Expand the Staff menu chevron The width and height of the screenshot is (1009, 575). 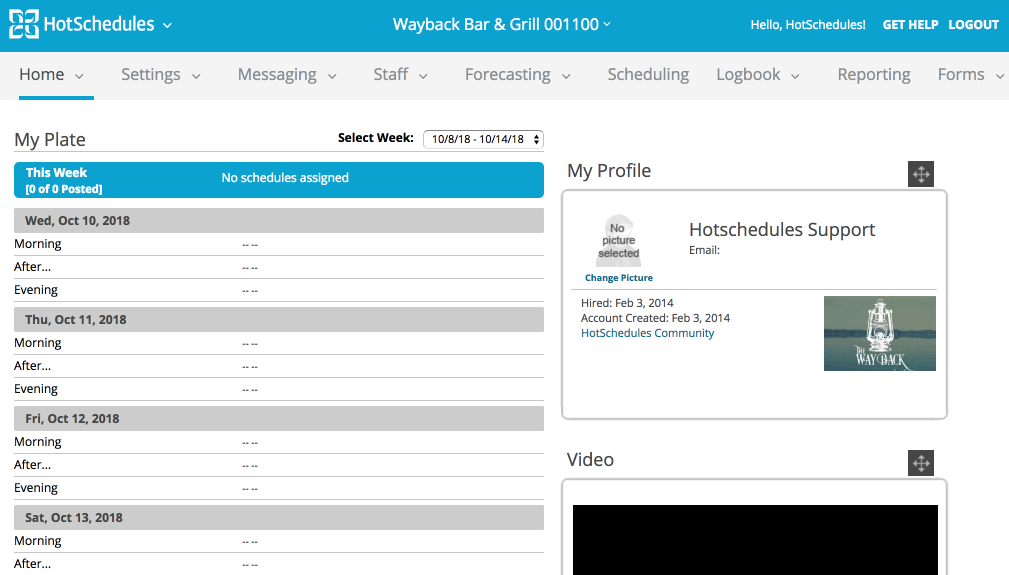pyautogui.click(x=423, y=76)
